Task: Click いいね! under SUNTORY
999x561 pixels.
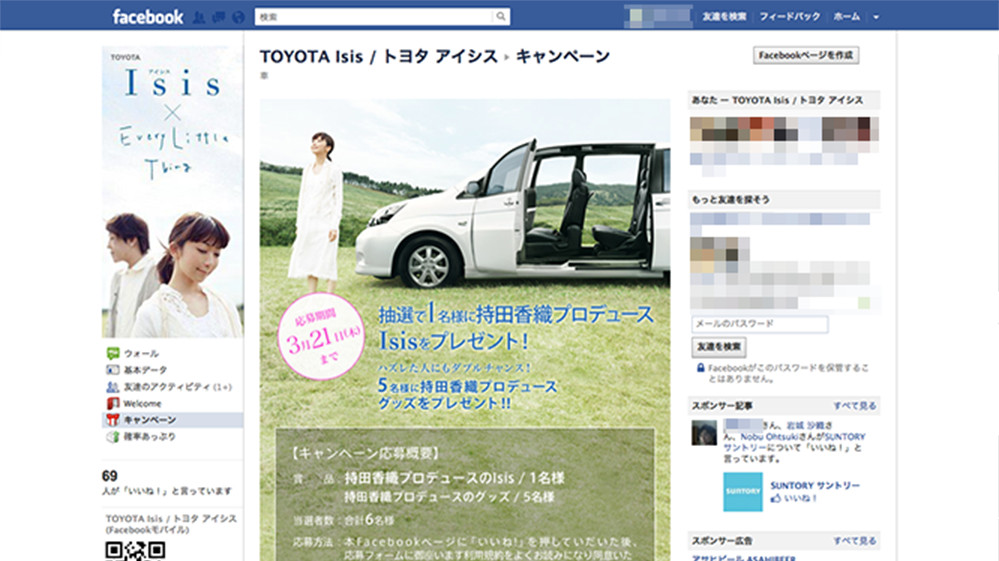Action: point(800,498)
